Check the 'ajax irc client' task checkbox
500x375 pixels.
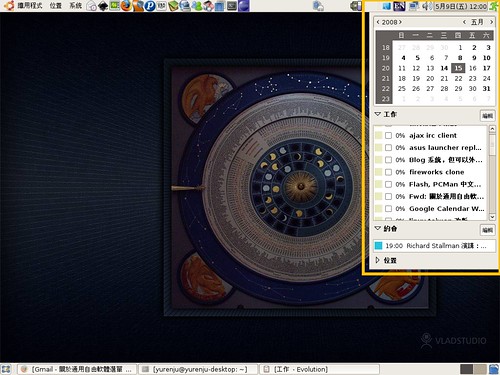pos(388,135)
